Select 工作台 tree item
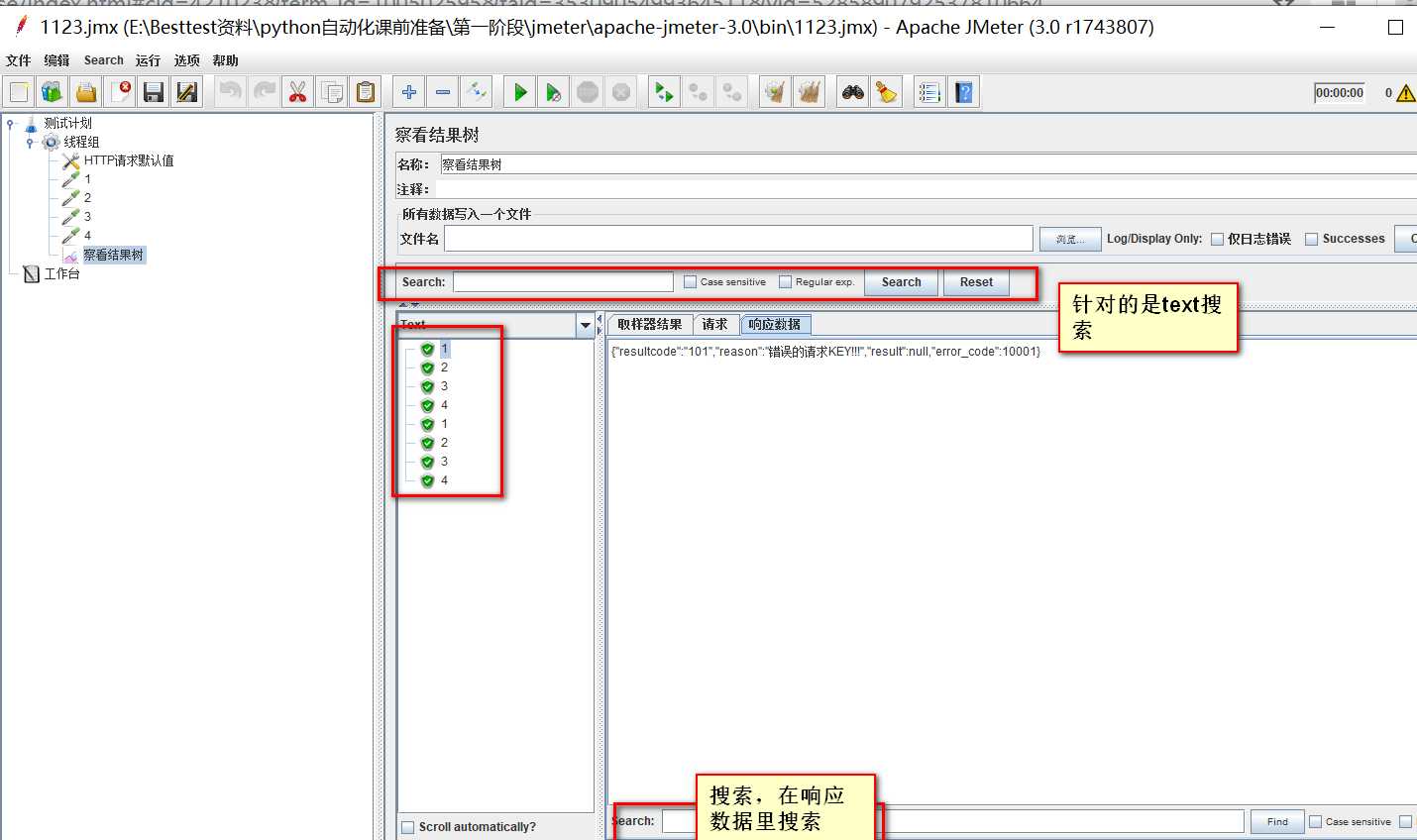Image resolution: width=1417 pixels, height=840 pixels. [x=61, y=273]
